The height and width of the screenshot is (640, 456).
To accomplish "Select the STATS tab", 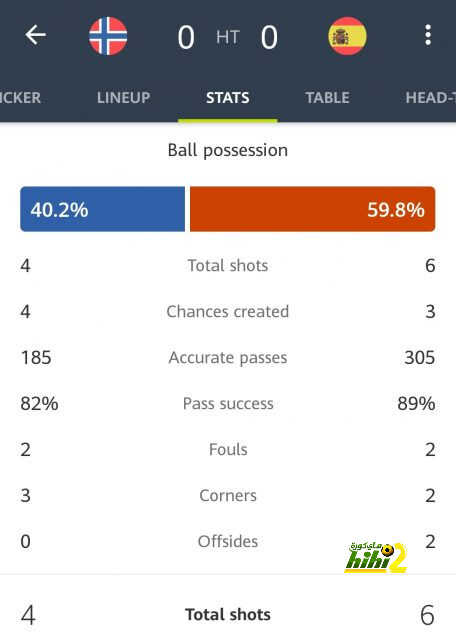I will (227, 97).
